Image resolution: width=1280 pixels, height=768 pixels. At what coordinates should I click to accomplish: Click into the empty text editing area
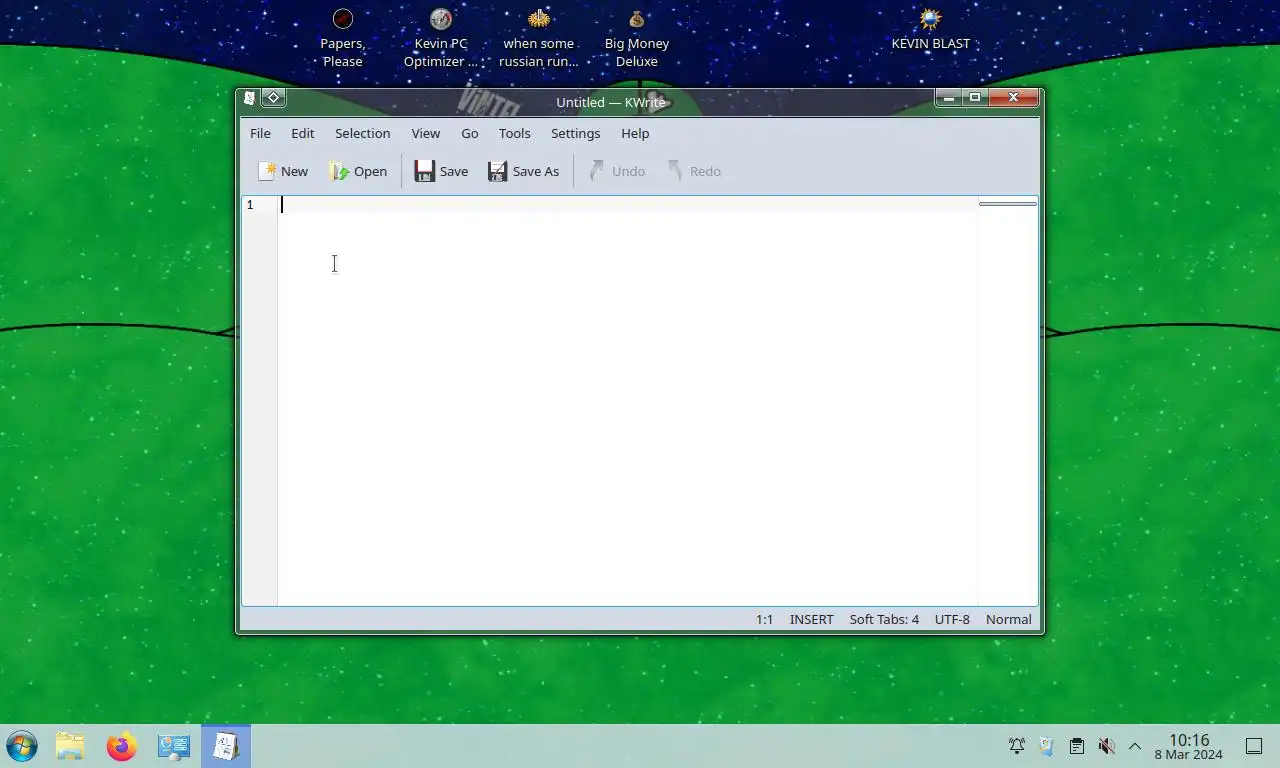(628, 400)
